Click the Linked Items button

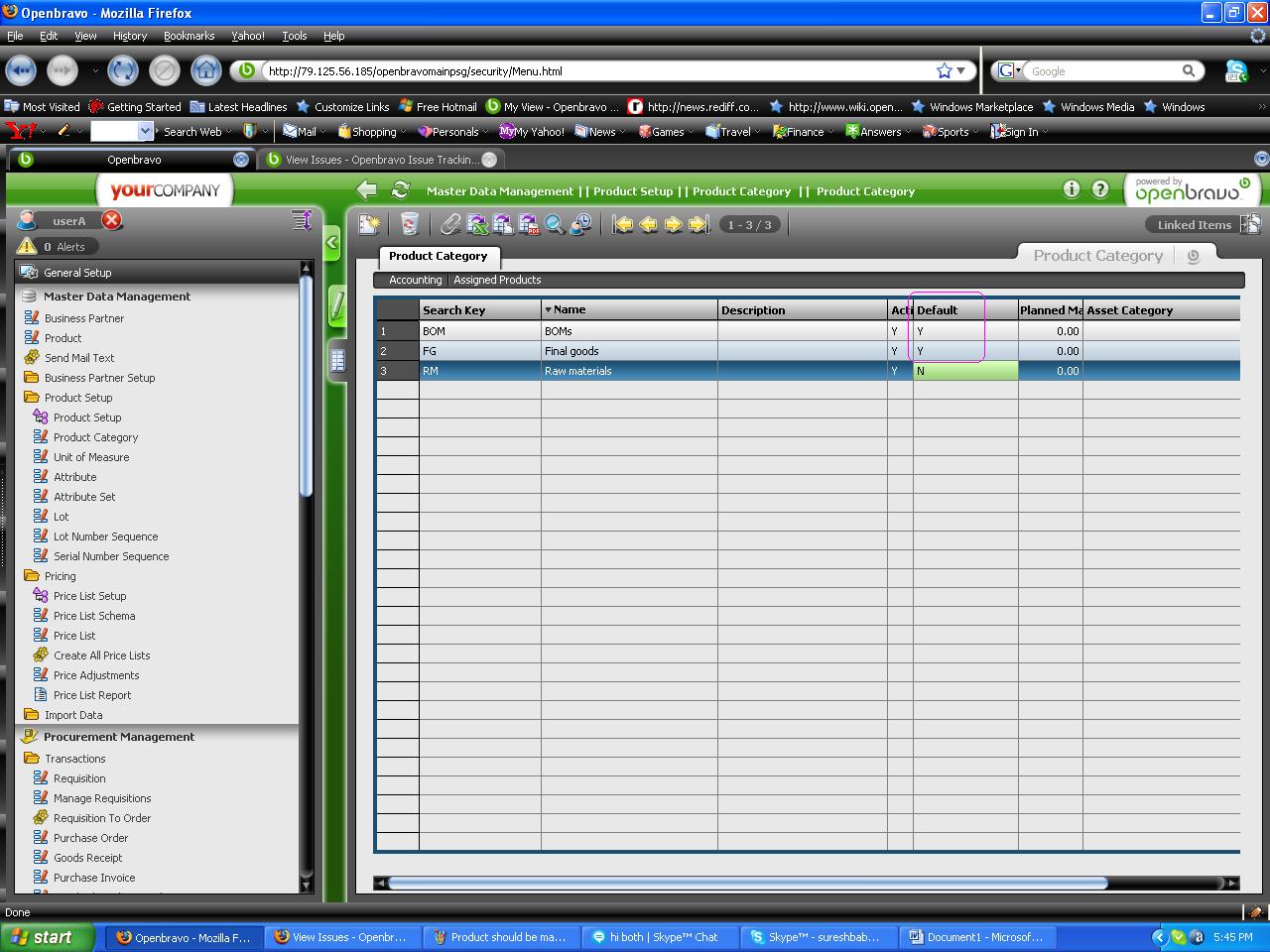[x=1194, y=225]
